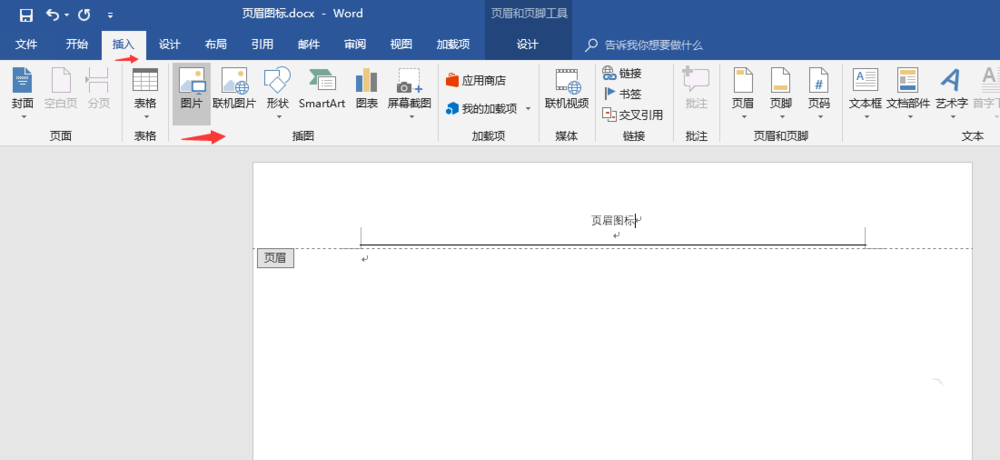Screen dimensions: 1000x460
Task: Open the Customize Quick Access Toolbar dropdown
Action: 110,15
